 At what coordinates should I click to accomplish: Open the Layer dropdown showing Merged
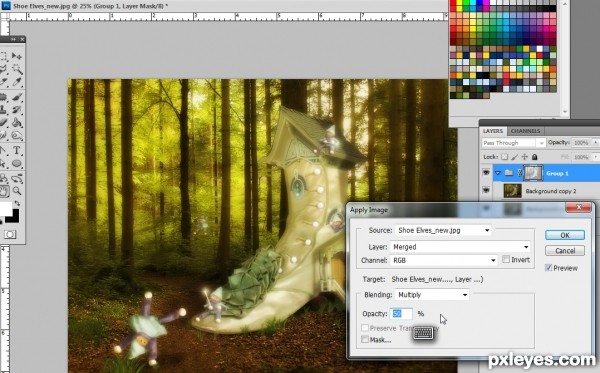[x=460, y=247]
